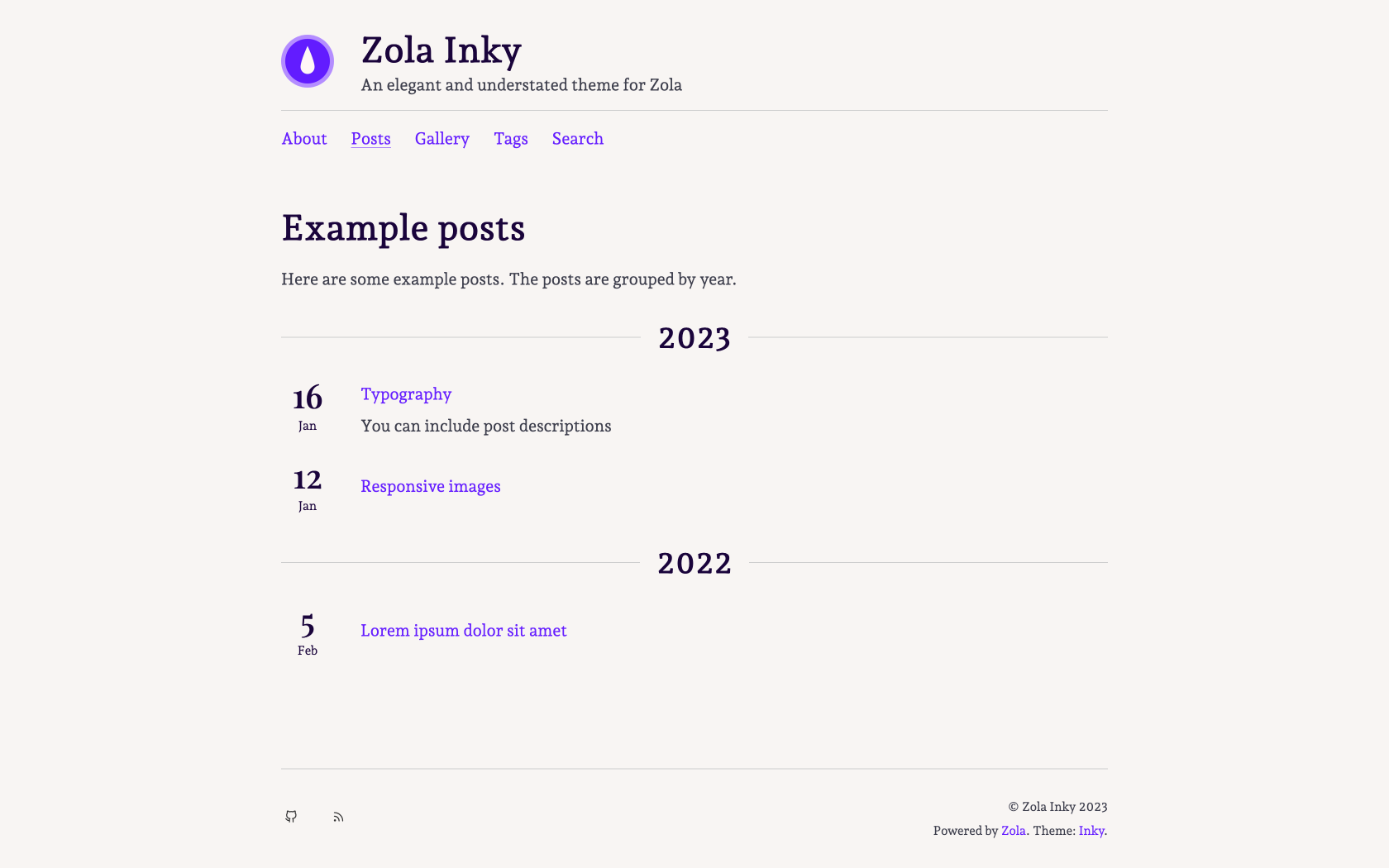Open the Typography post
Screen dimensions: 1389x868
point(406,394)
